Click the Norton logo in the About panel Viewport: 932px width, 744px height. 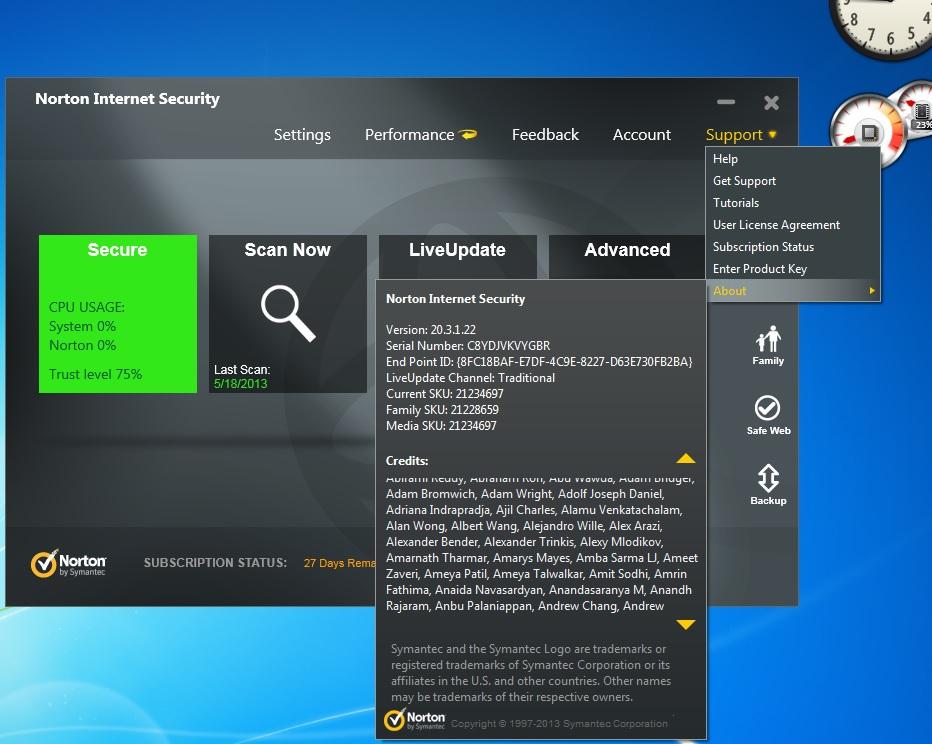pos(414,719)
